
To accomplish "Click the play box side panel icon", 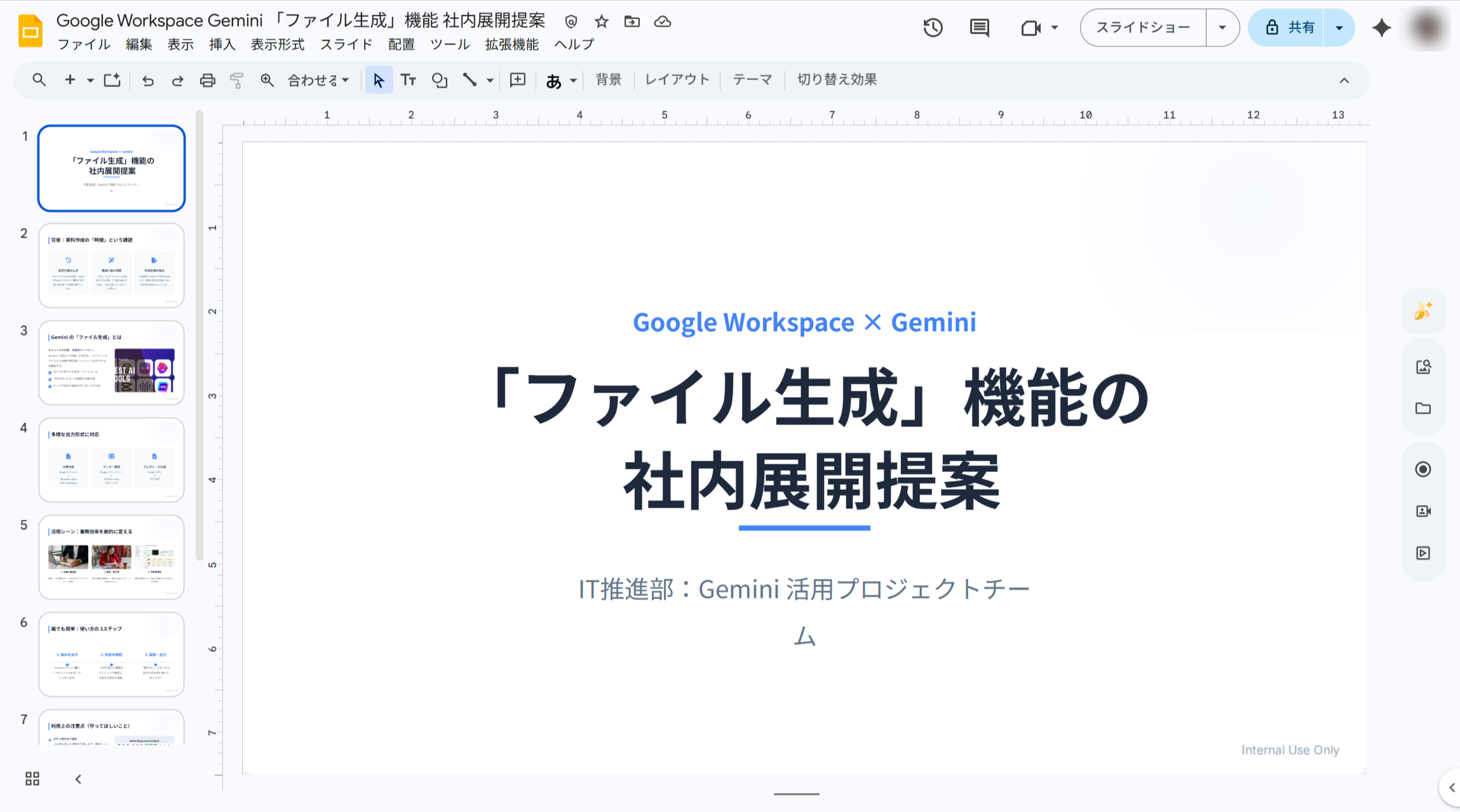I will (1423, 553).
